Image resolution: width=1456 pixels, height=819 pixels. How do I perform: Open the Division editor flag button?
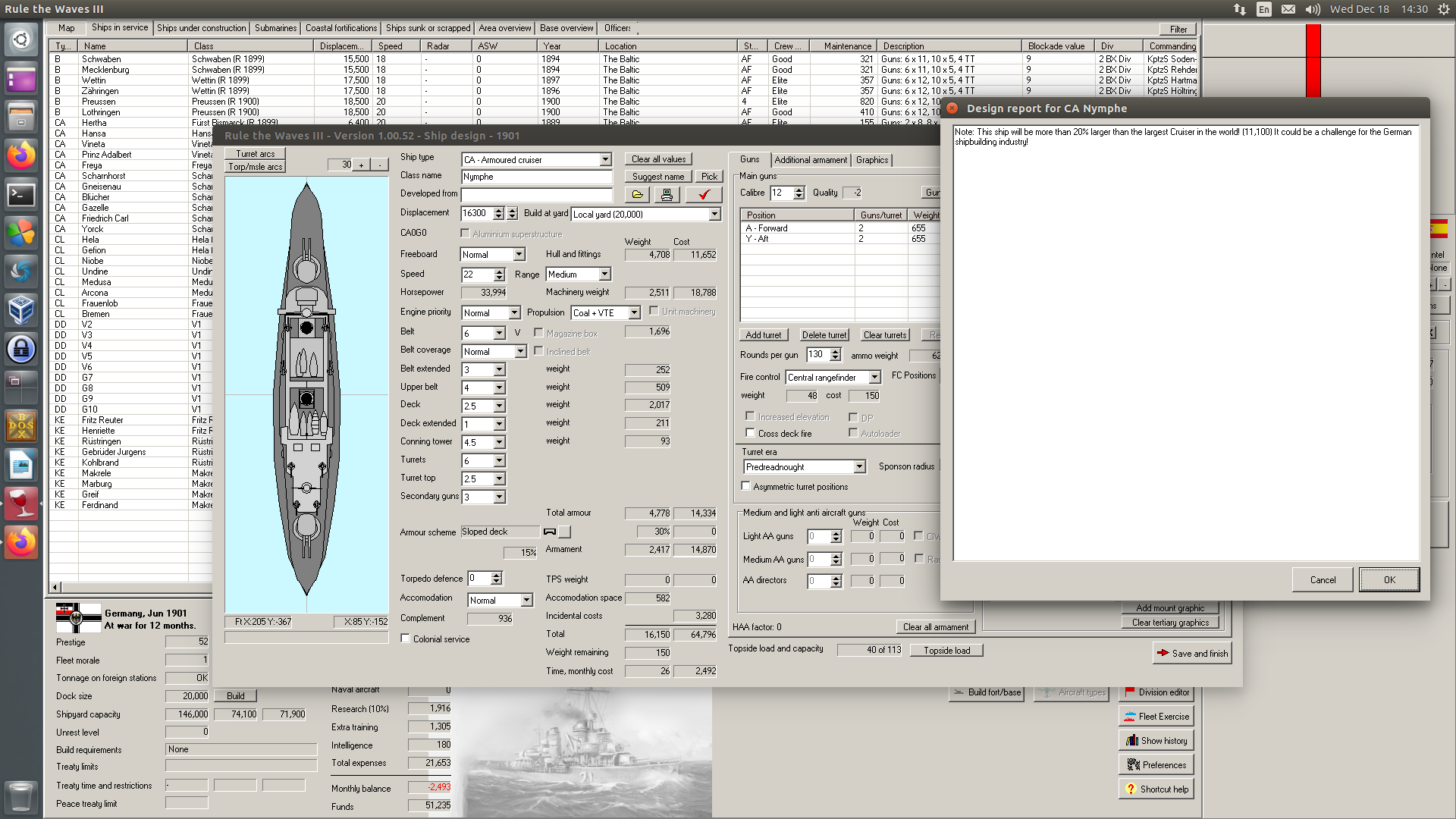click(x=1156, y=692)
